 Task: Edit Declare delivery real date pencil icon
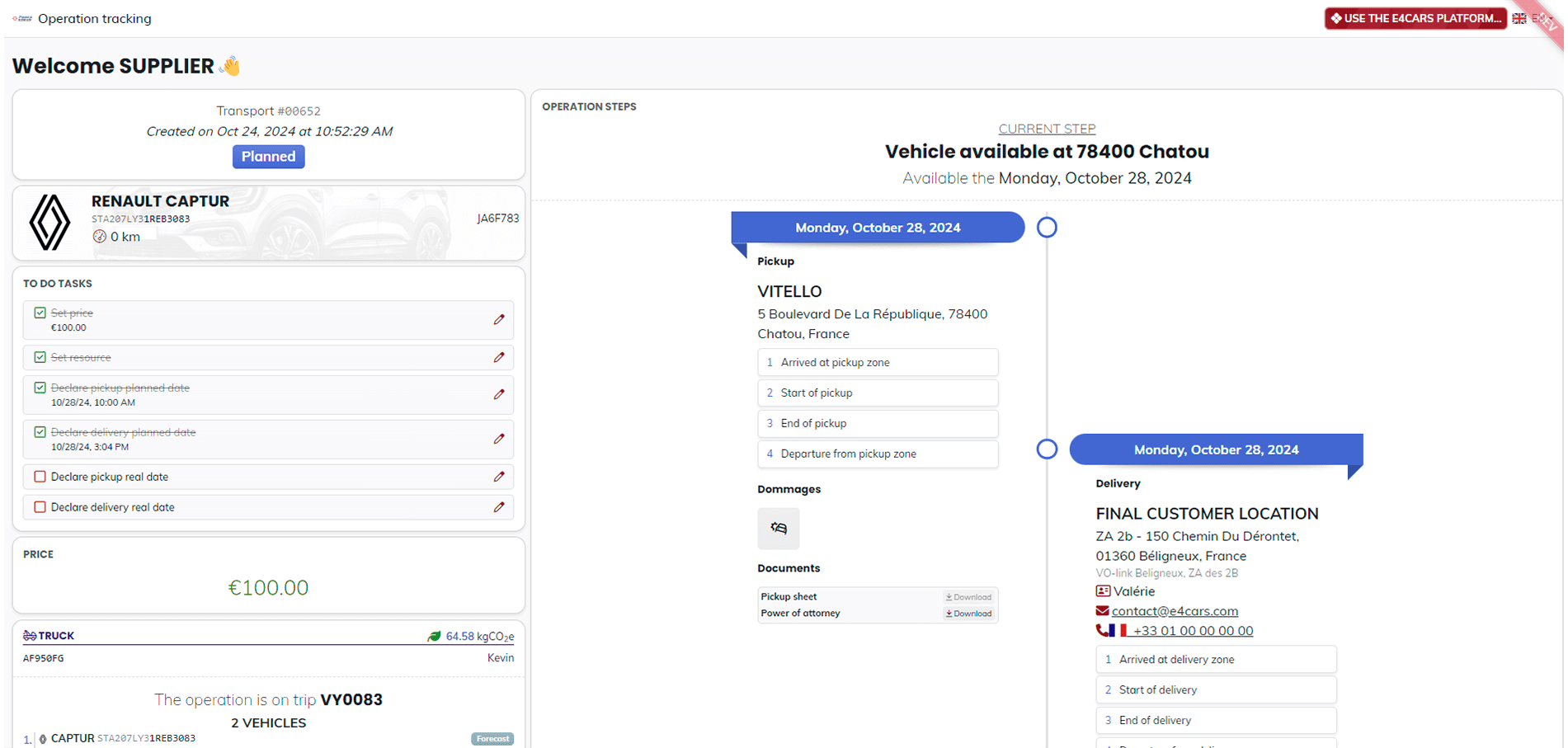tap(499, 507)
